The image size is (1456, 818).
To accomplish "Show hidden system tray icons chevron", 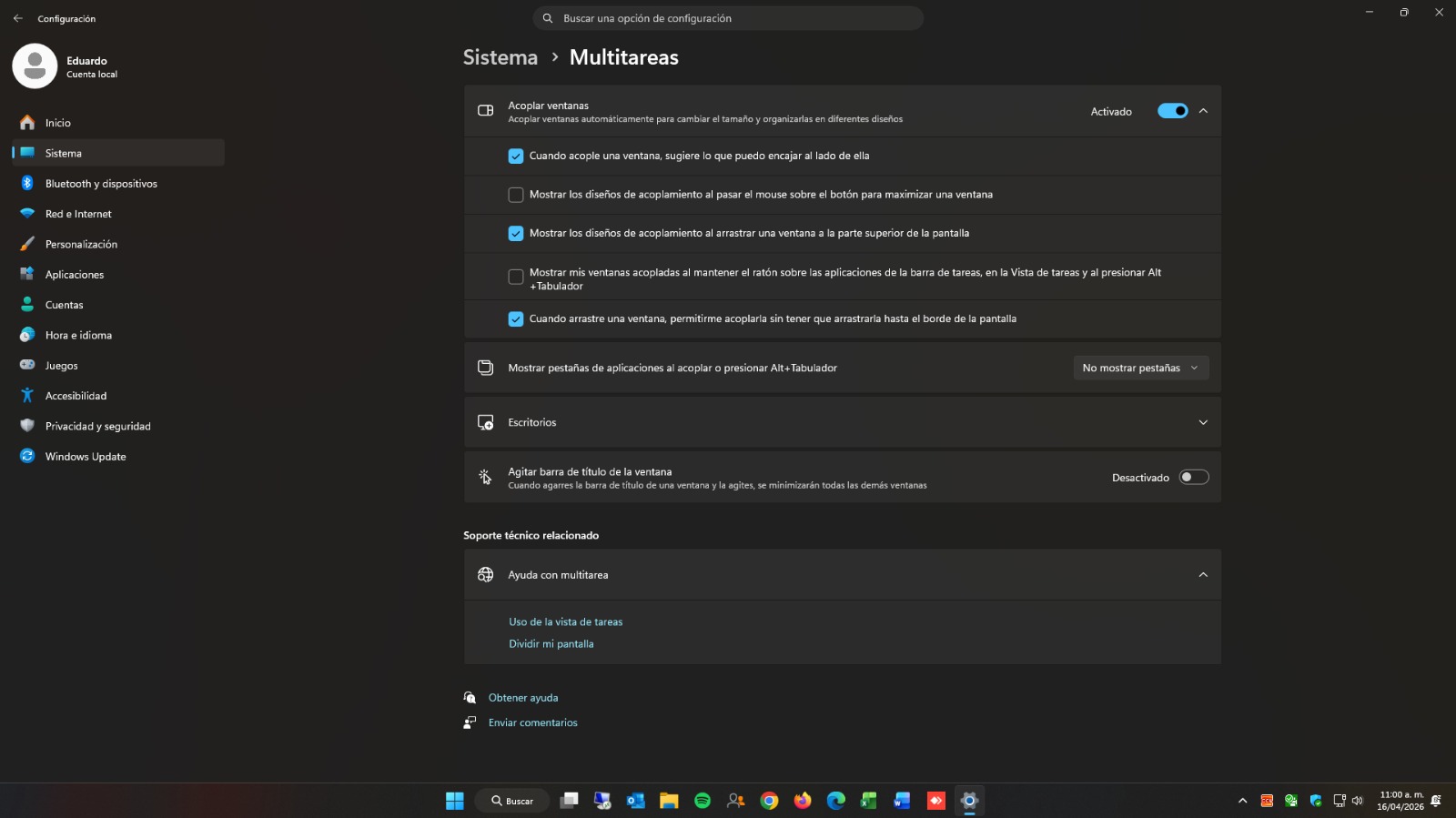I will coord(1242,801).
